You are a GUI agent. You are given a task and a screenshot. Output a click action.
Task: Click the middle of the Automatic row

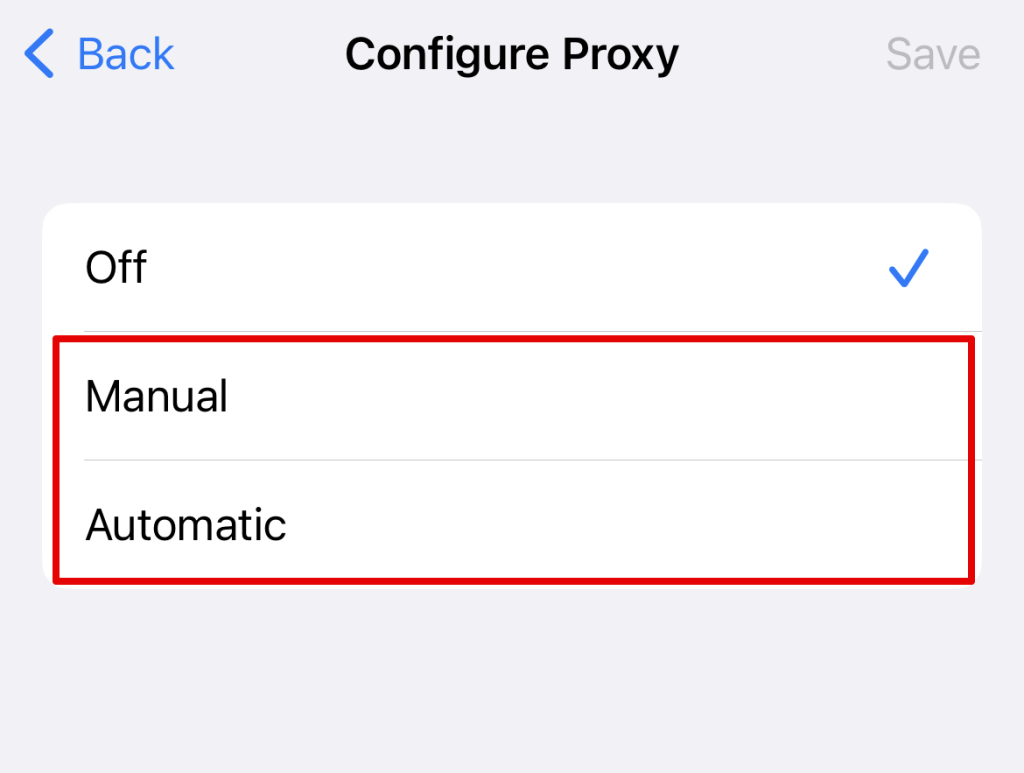coord(512,525)
